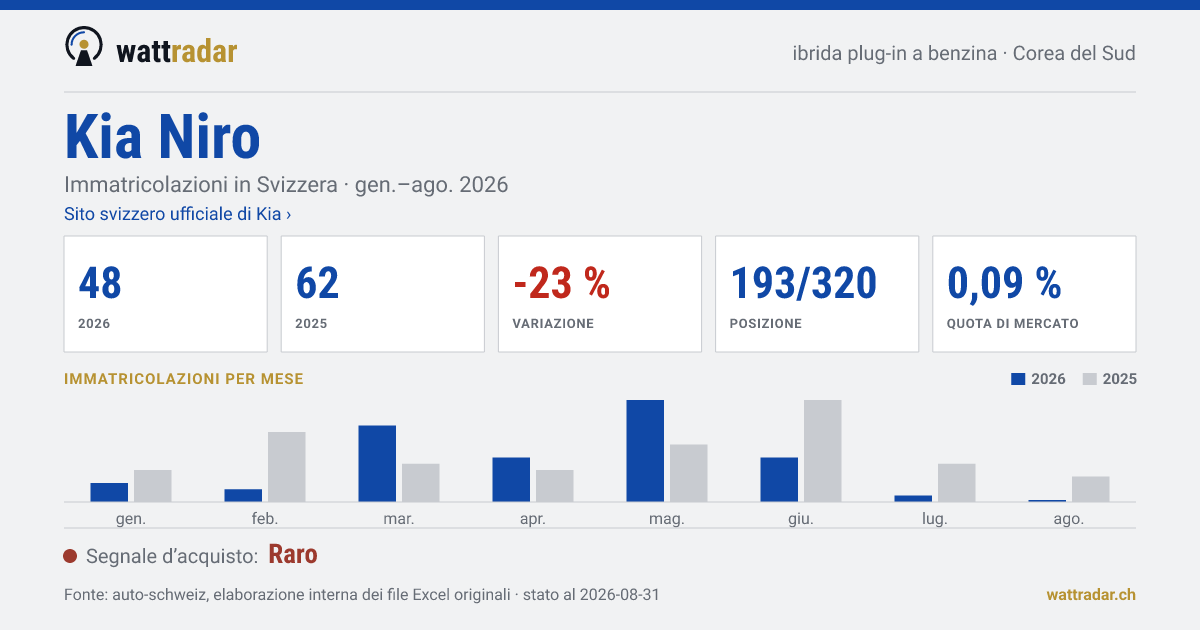Click the grey 2025 legend swatch
This screenshot has width=1200, height=630.
coord(1091,379)
